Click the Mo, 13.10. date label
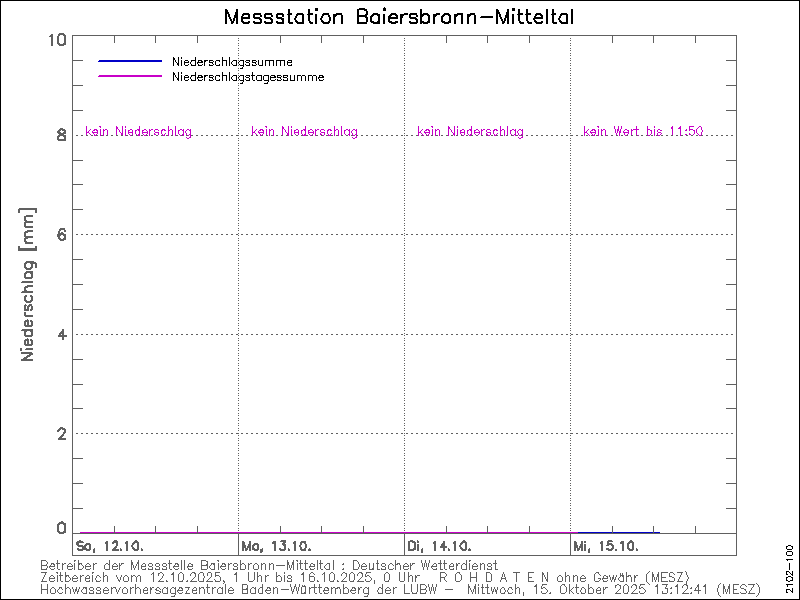The image size is (800, 600). [x=278, y=546]
